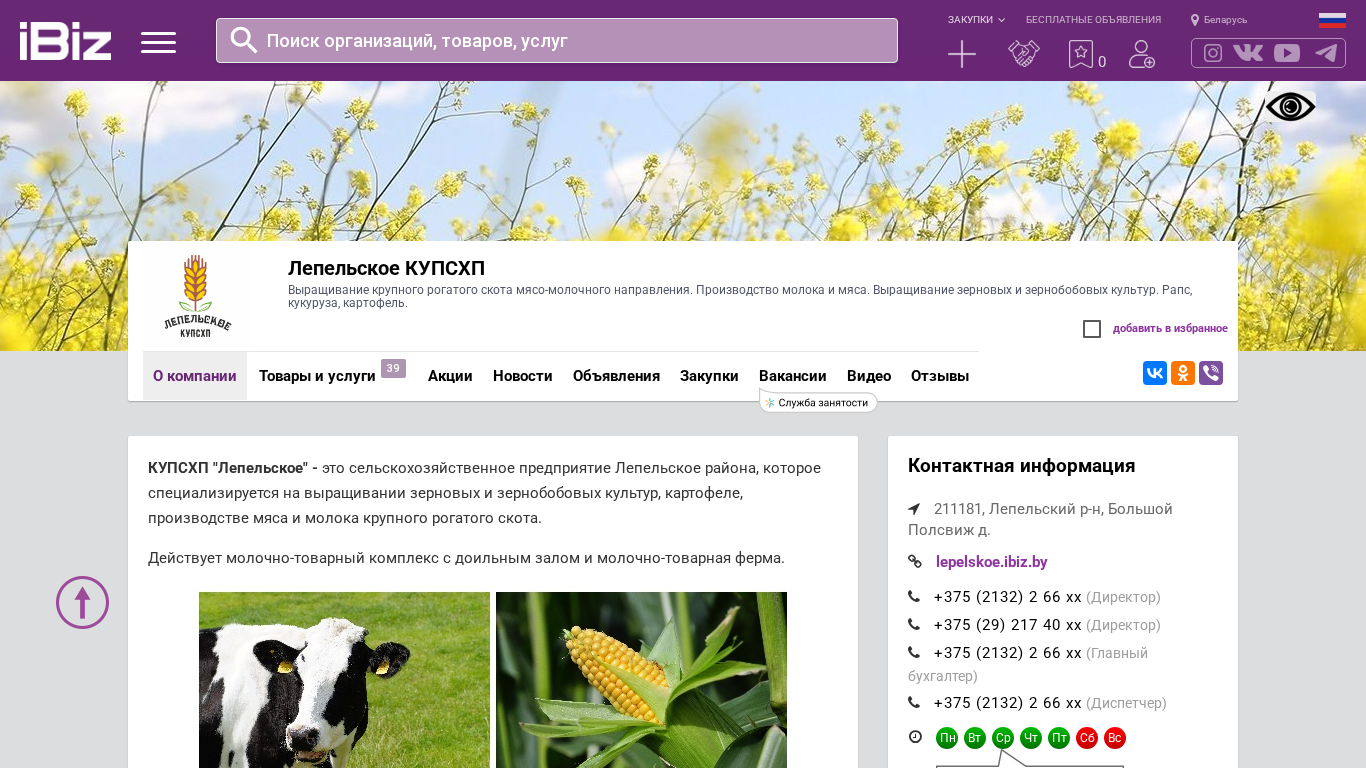Click the +375 (29) 217 40 xx number
The width and height of the screenshot is (1366, 768).
(x=1008, y=625)
